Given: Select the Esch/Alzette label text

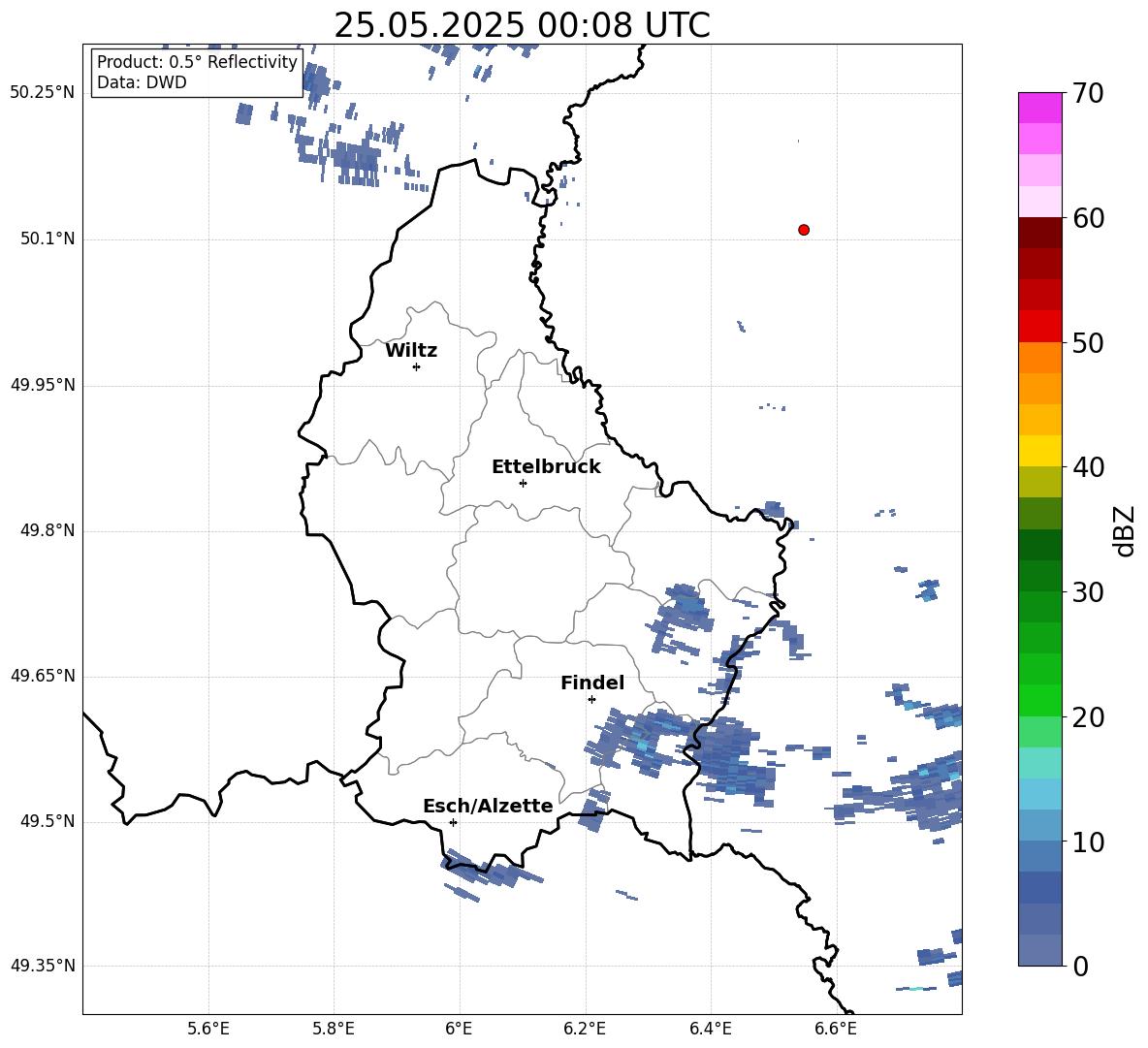Looking at the screenshot, I should coord(489,806).
